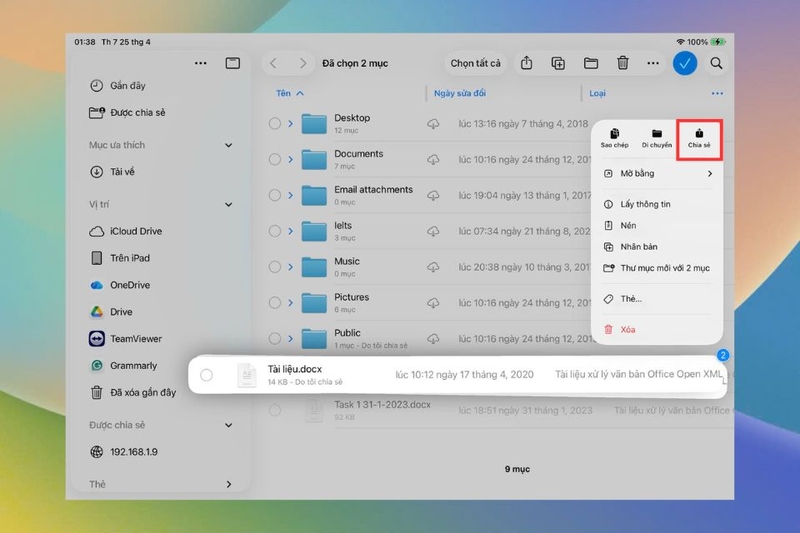This screenshot has height=533, width=800.
Task: Open Trên iPad location
Action: 120,258
